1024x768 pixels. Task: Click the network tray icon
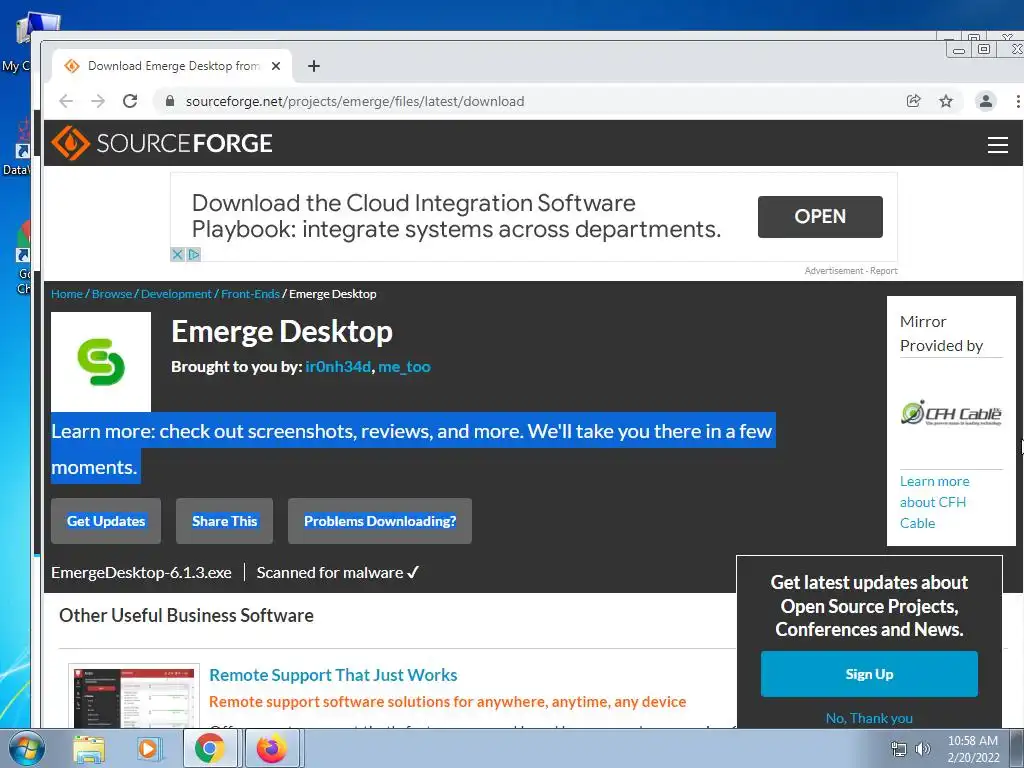(899, 749)
